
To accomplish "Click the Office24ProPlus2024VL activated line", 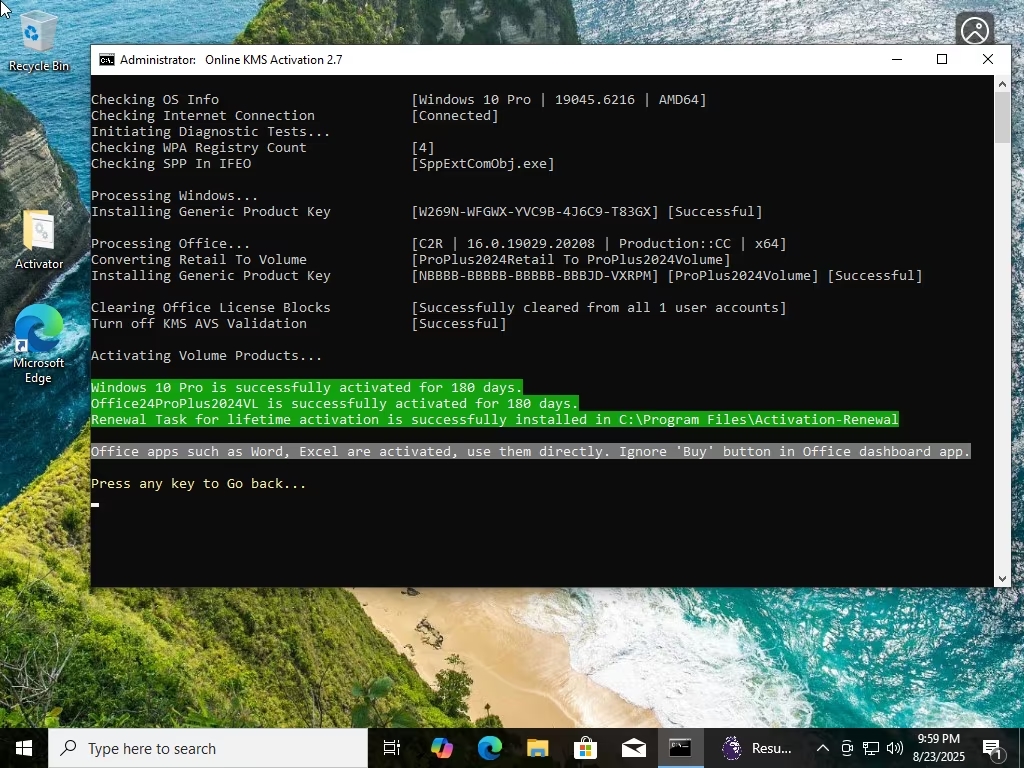I will 335,404.
